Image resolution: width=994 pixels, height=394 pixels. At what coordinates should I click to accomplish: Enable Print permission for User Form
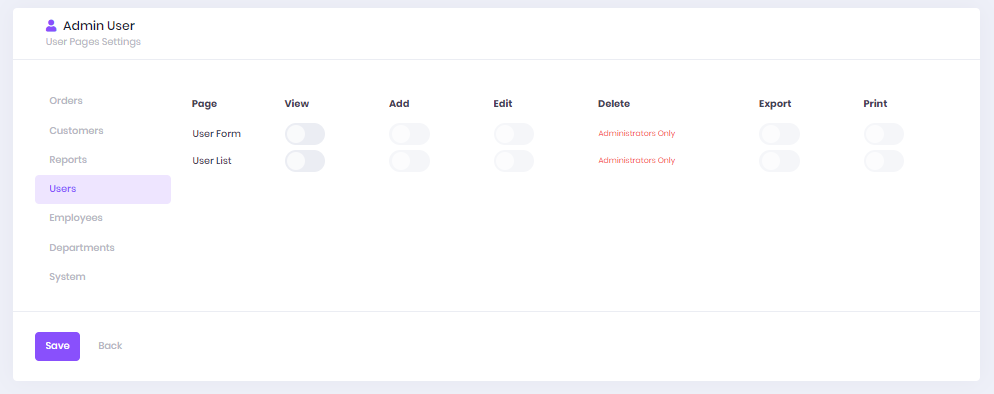pos(884,134)
